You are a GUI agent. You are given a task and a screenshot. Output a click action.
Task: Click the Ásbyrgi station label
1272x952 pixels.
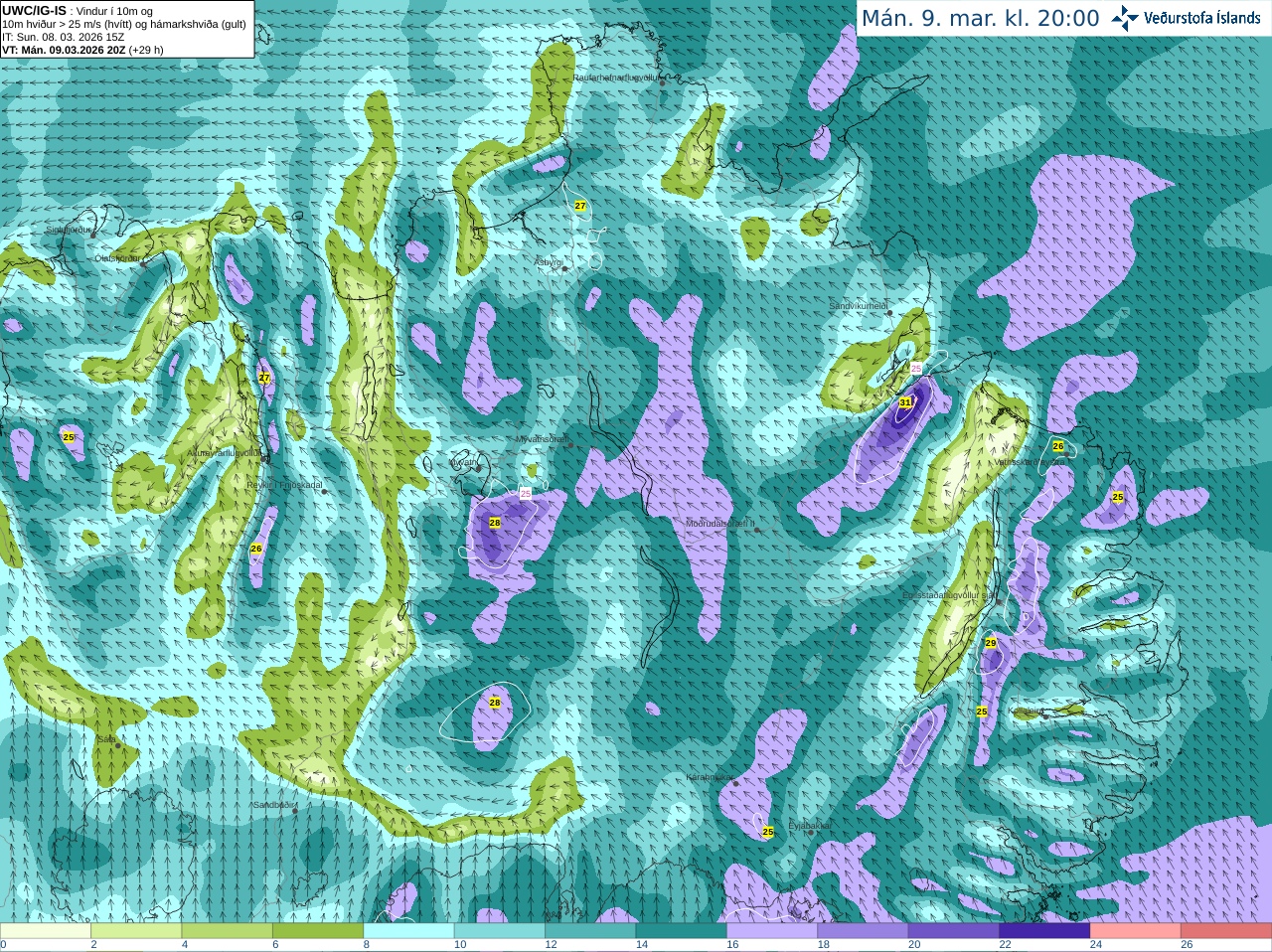coord(548,262)
